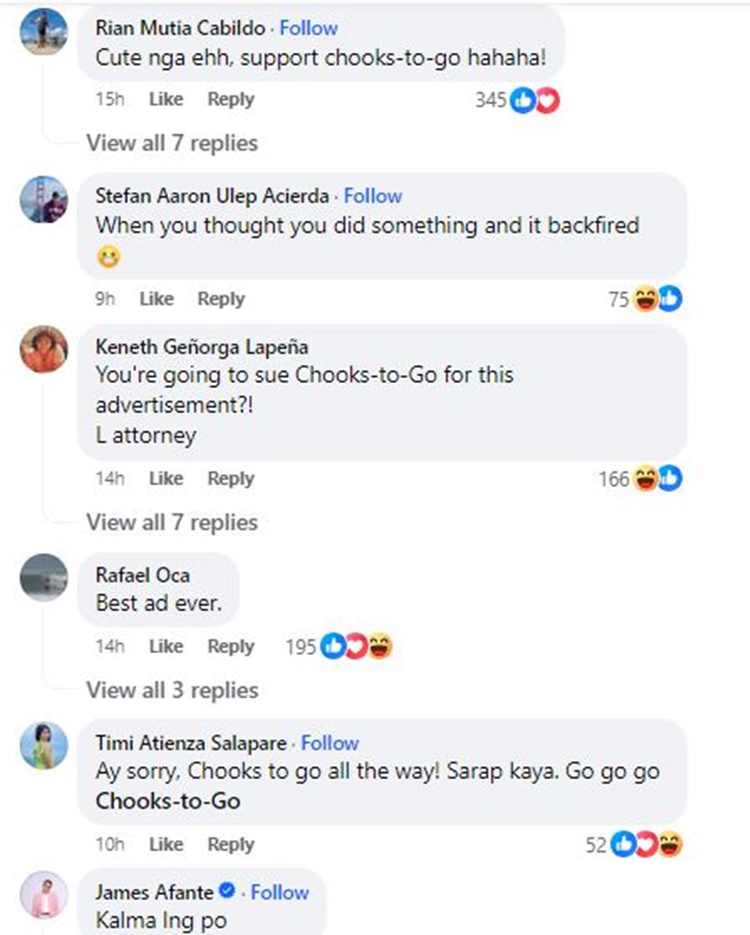
Task: Follow Rian Mutia Cabildo
Action: 309,28
